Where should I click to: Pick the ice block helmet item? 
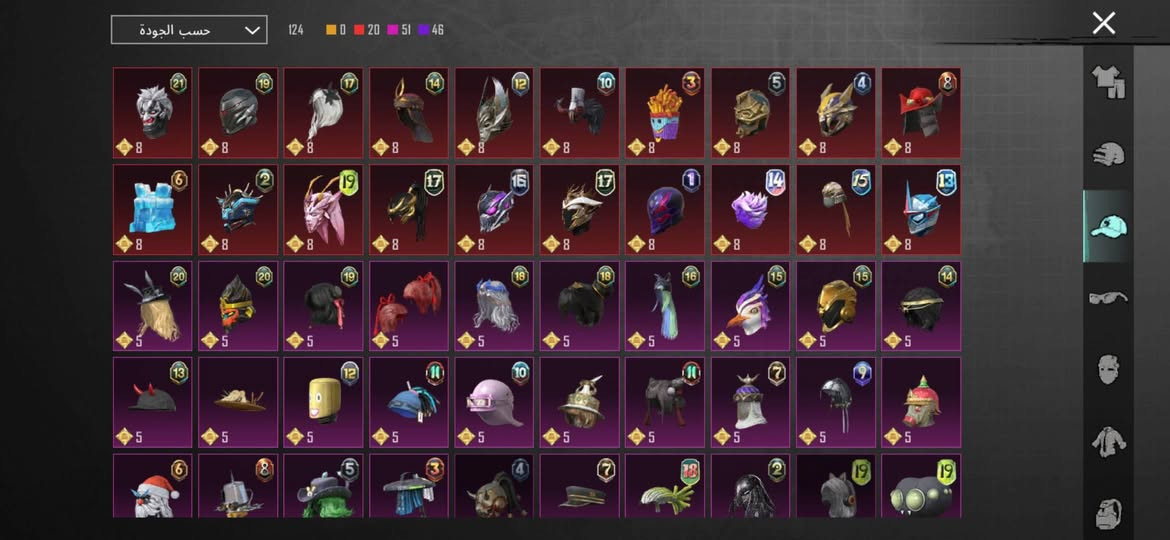pyautogui.click(x=152, y=210)
